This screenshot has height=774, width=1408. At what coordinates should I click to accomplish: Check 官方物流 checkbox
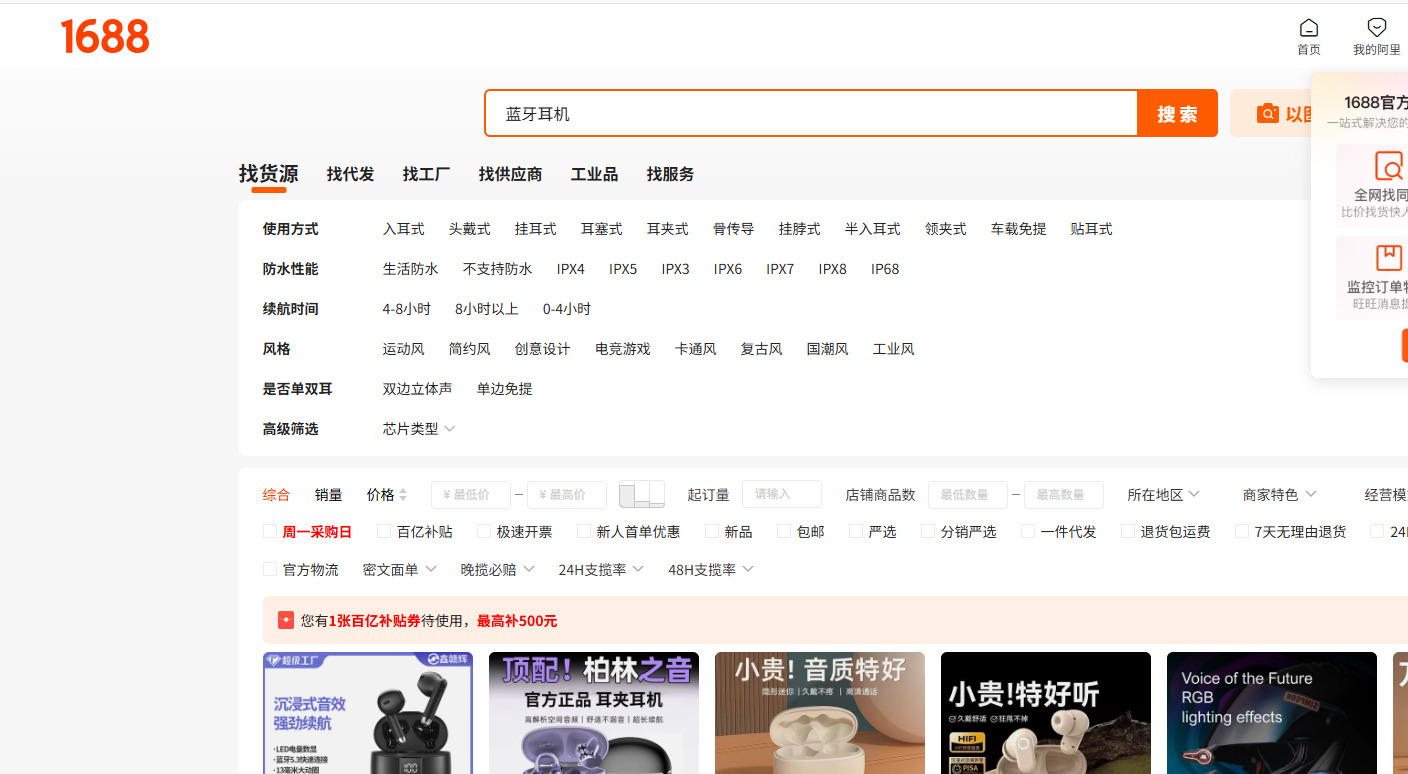(x=270, y=569)
